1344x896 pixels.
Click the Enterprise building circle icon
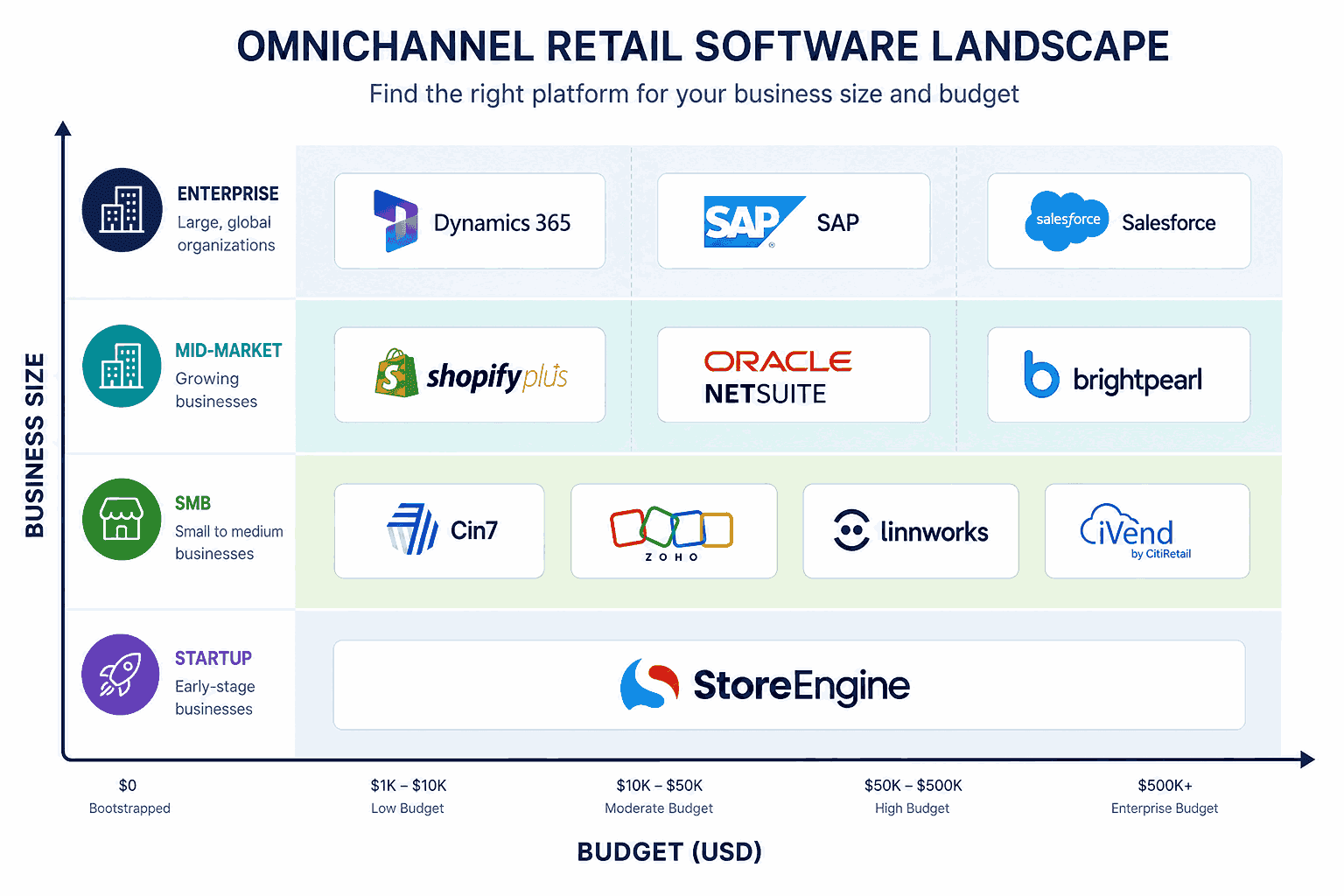point(122,210)
